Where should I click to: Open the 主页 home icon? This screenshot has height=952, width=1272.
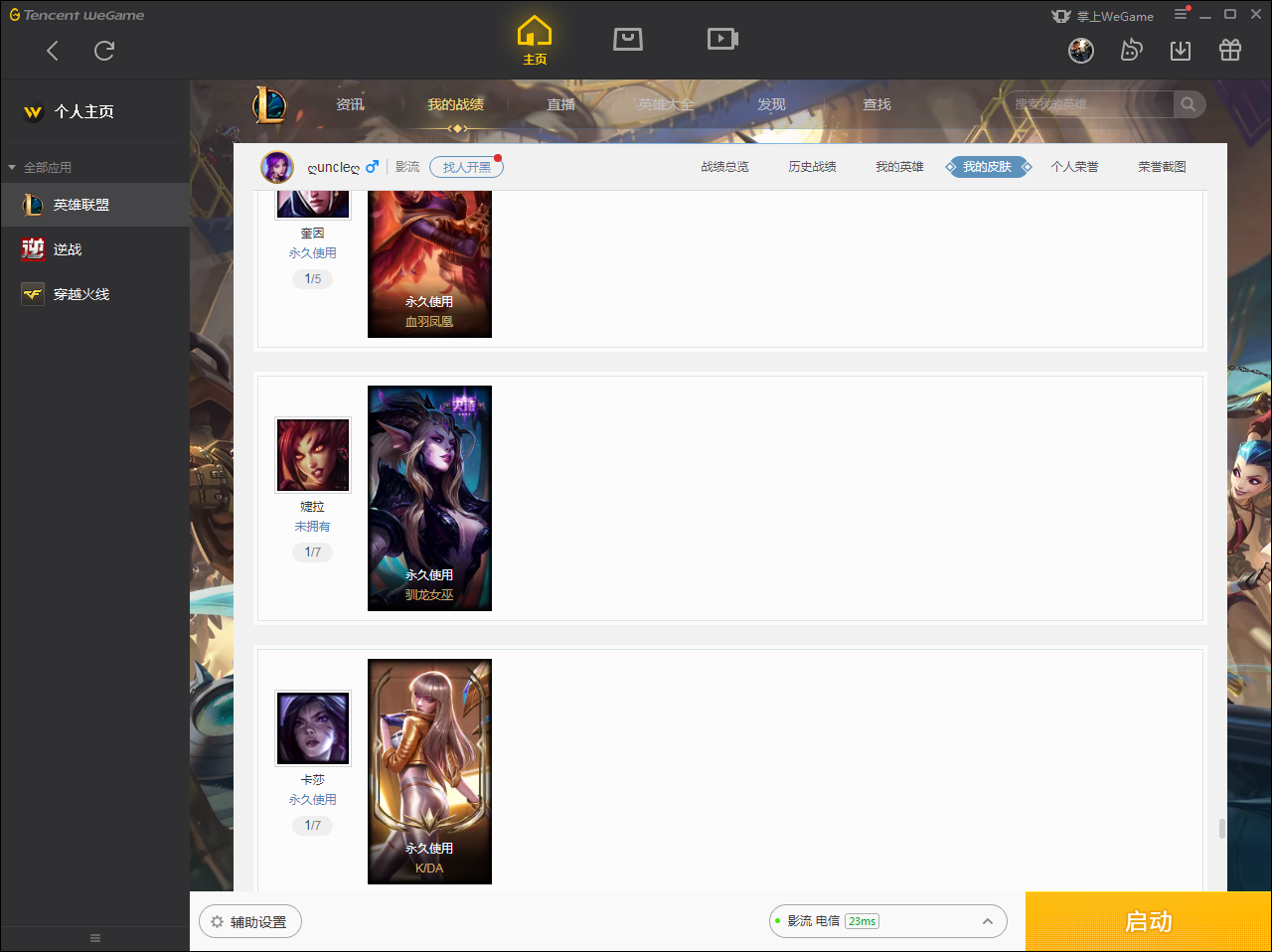(x=535, y=41)
